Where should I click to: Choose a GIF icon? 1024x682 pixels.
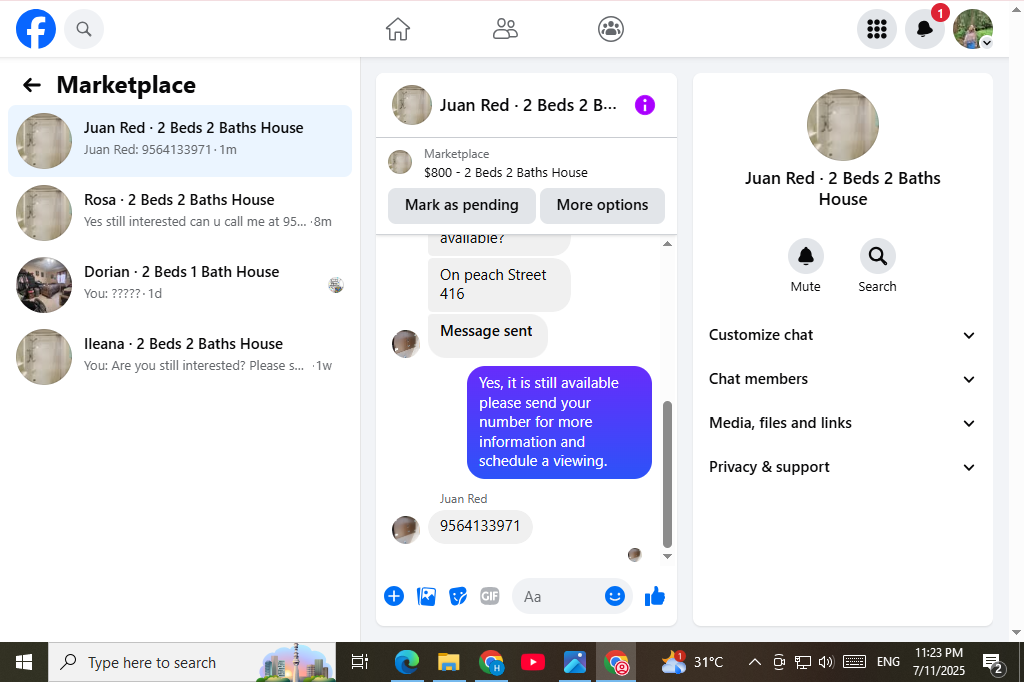coord(490,596)
